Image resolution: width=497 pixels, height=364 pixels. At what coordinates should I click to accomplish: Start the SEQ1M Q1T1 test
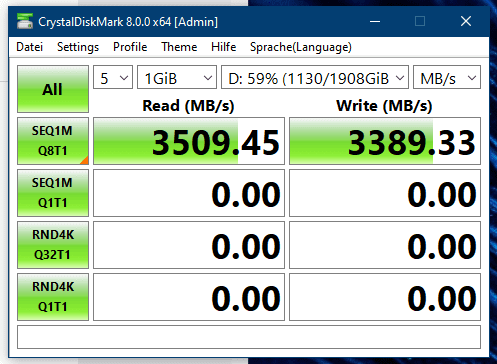tap(53, 193)
